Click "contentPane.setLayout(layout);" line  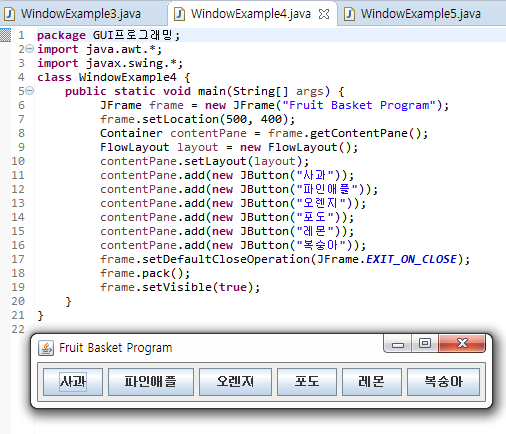(x=205, y=161)
